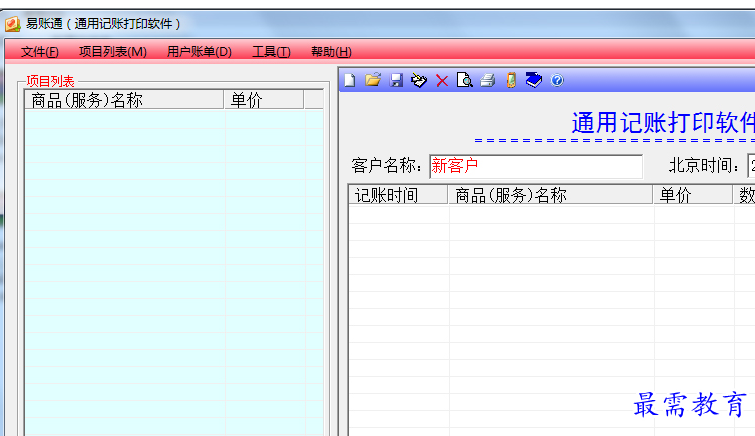Click the orange handheld device icon
This screenshot has width=755, height=436.
point(511,80)
